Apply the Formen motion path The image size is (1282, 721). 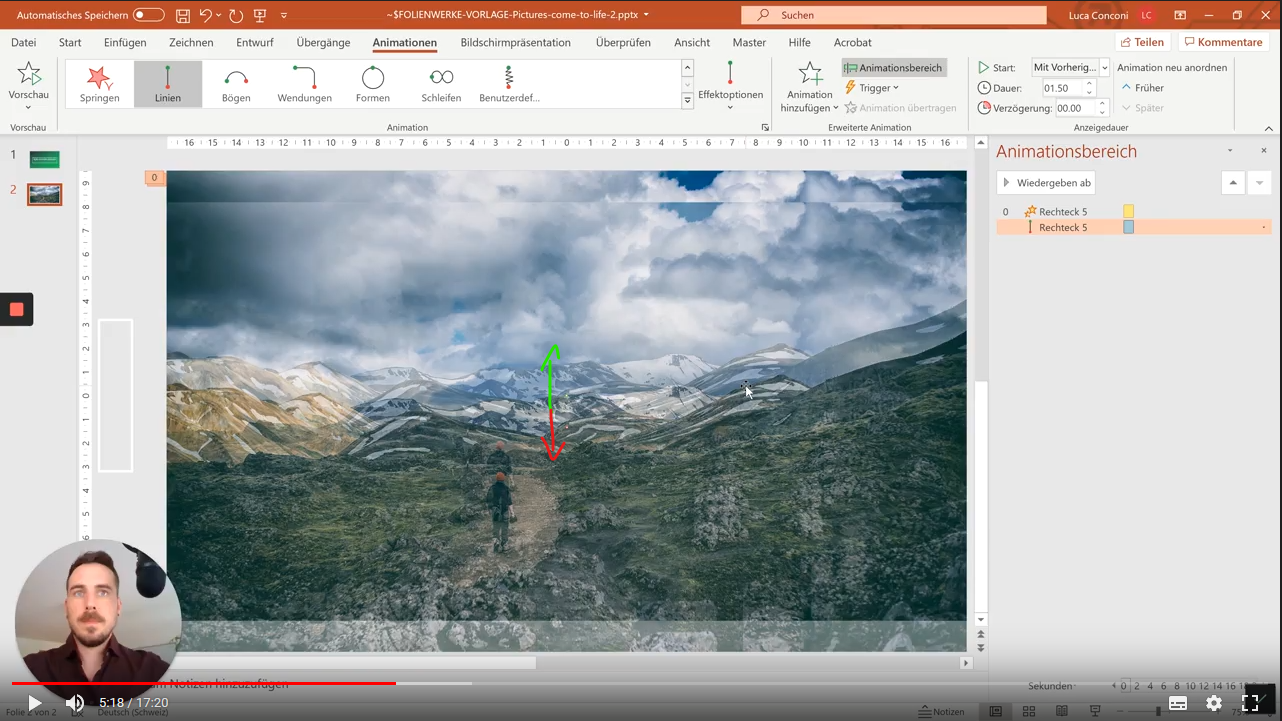[373, 84]
